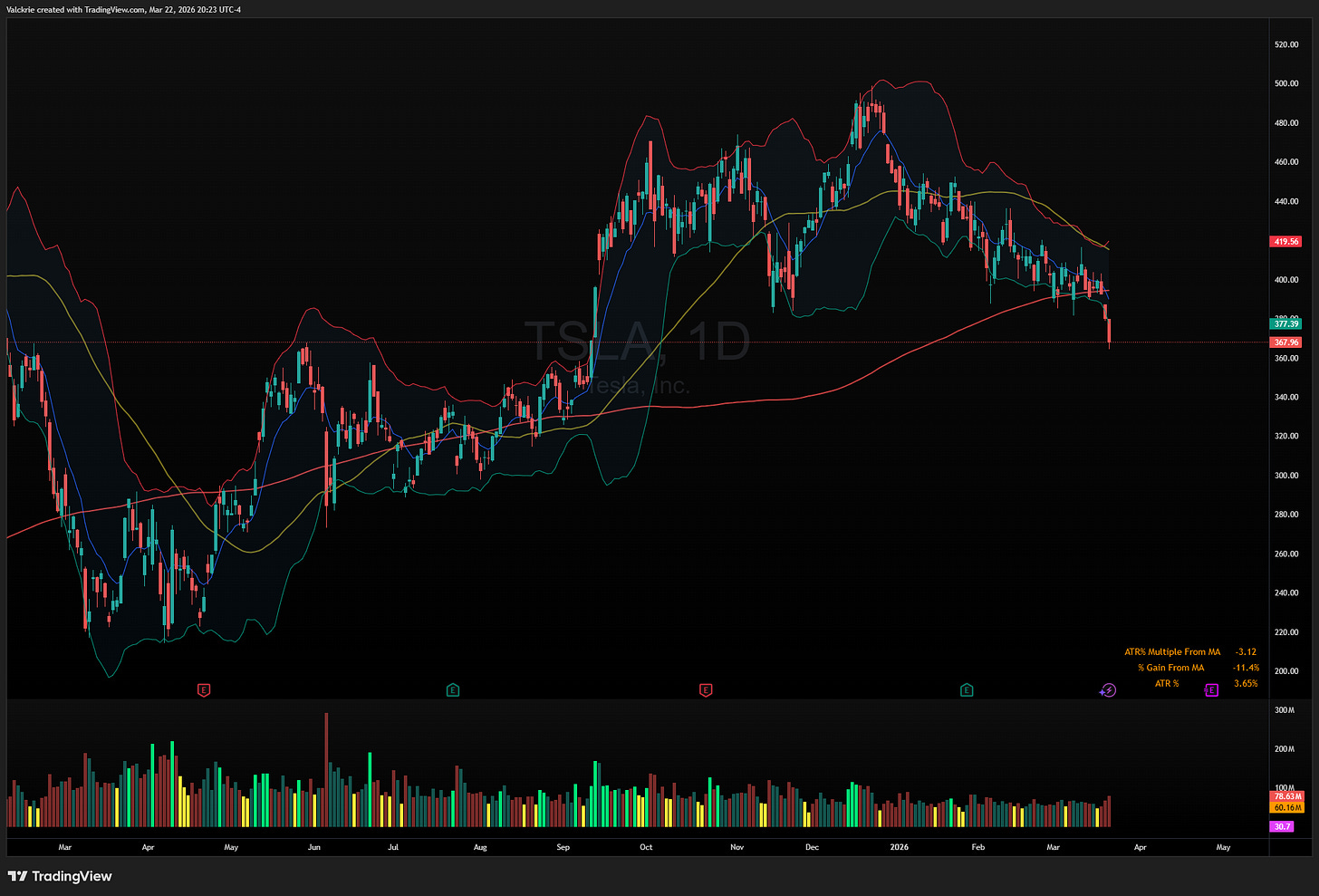Image resolution: width=1319 pixels, height=896 pixels.
Task: Click the -11.4% gain value
Action: click(1246, 668)
